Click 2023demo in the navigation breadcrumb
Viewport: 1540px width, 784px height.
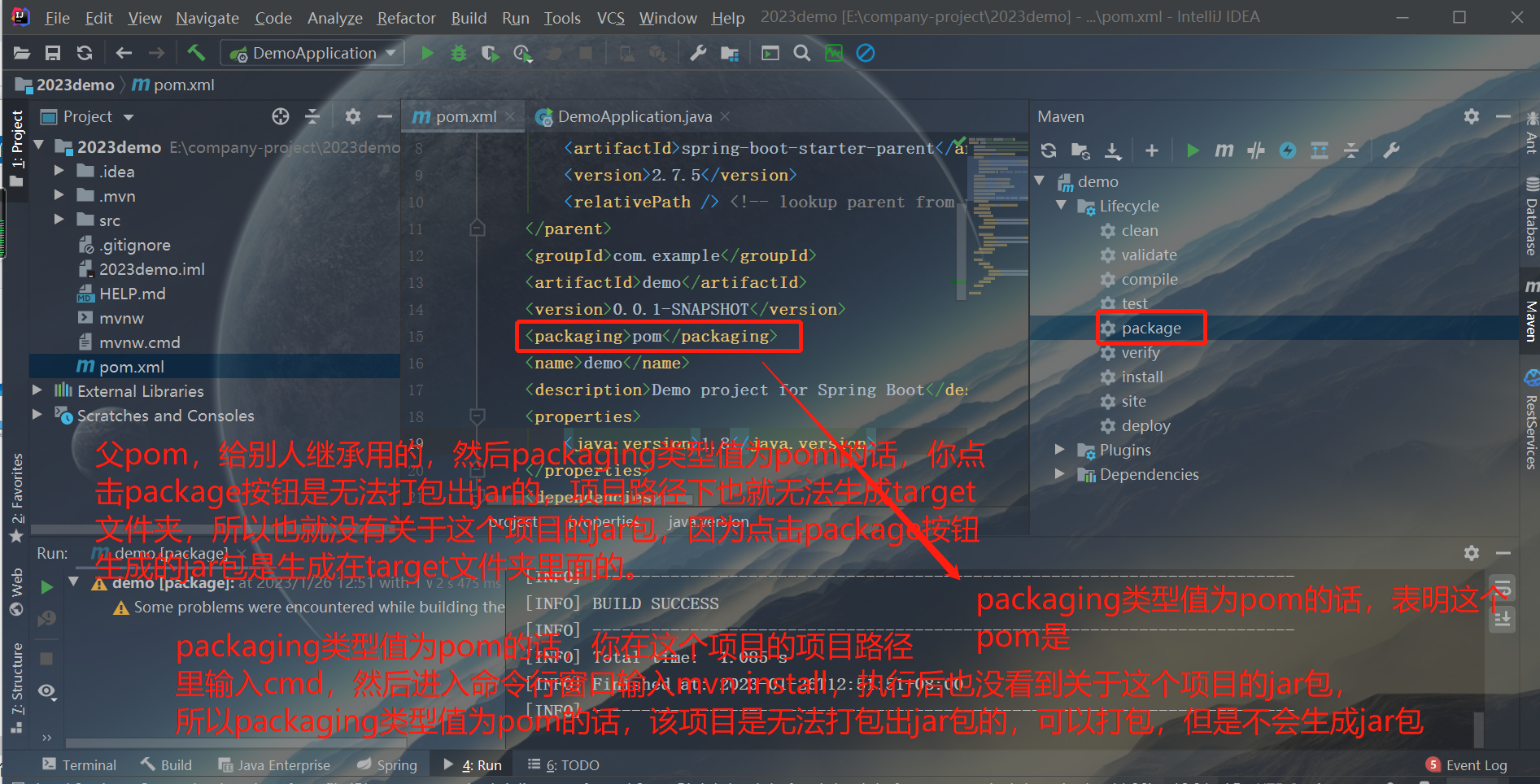tap(75, 85)
